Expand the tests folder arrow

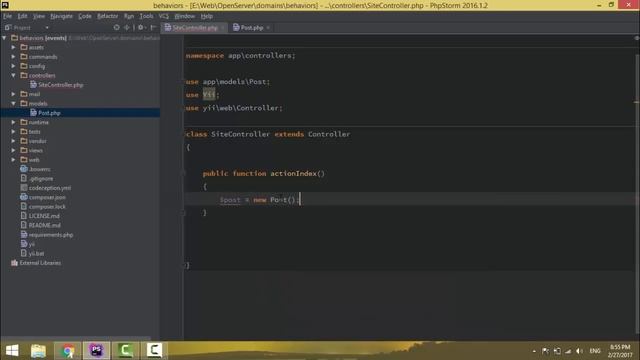pos(13,132)
